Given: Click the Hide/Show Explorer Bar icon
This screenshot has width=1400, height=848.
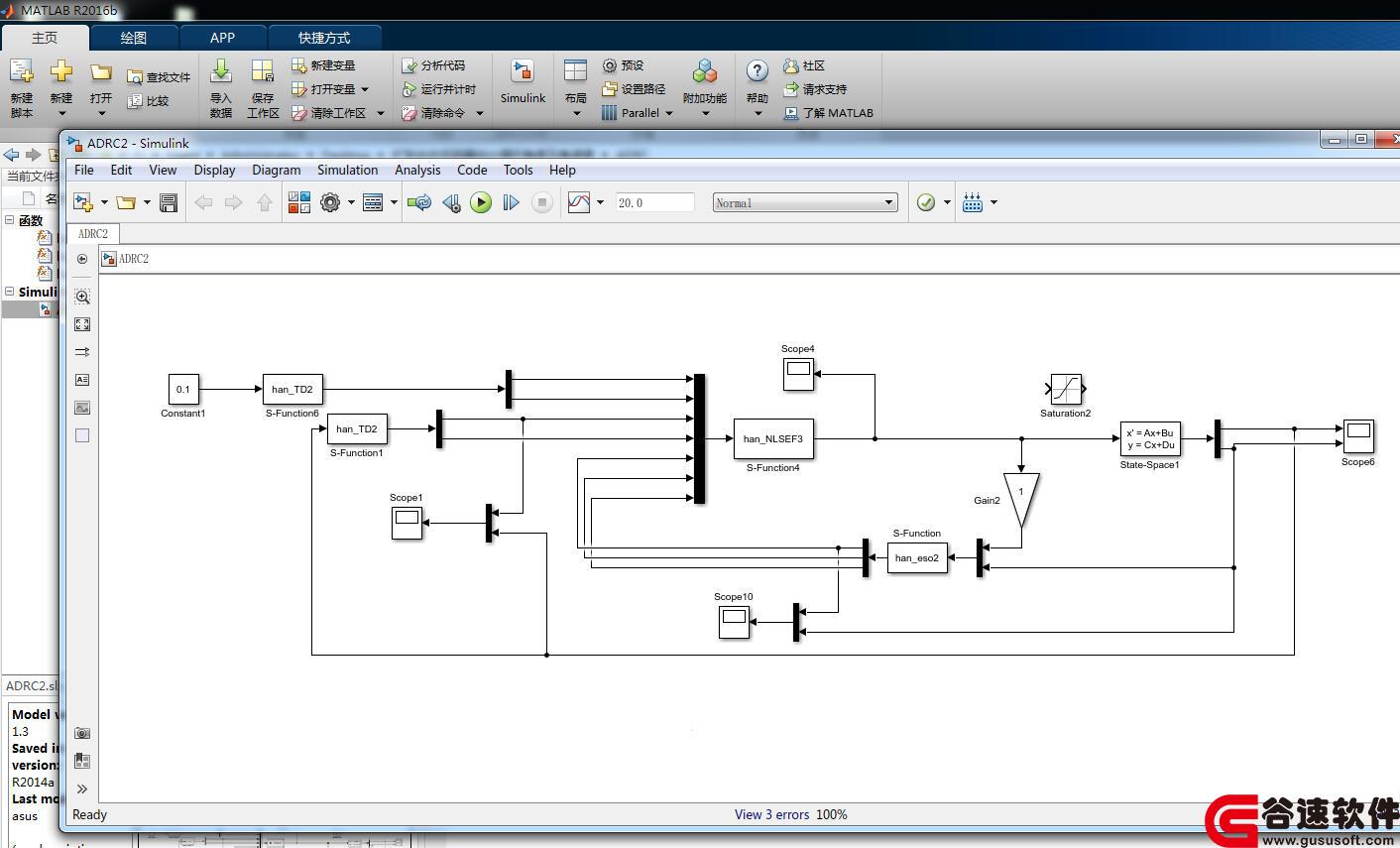Looking at the screenshot, I should (82, 259).
